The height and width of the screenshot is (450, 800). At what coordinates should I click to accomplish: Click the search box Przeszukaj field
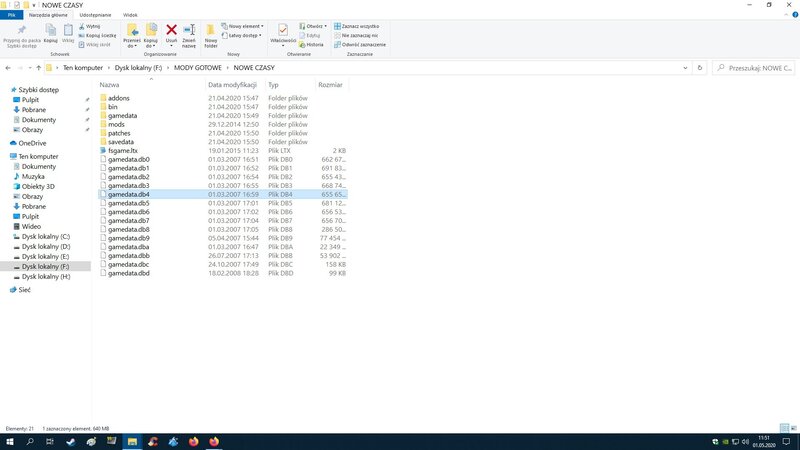coord(754,68)
